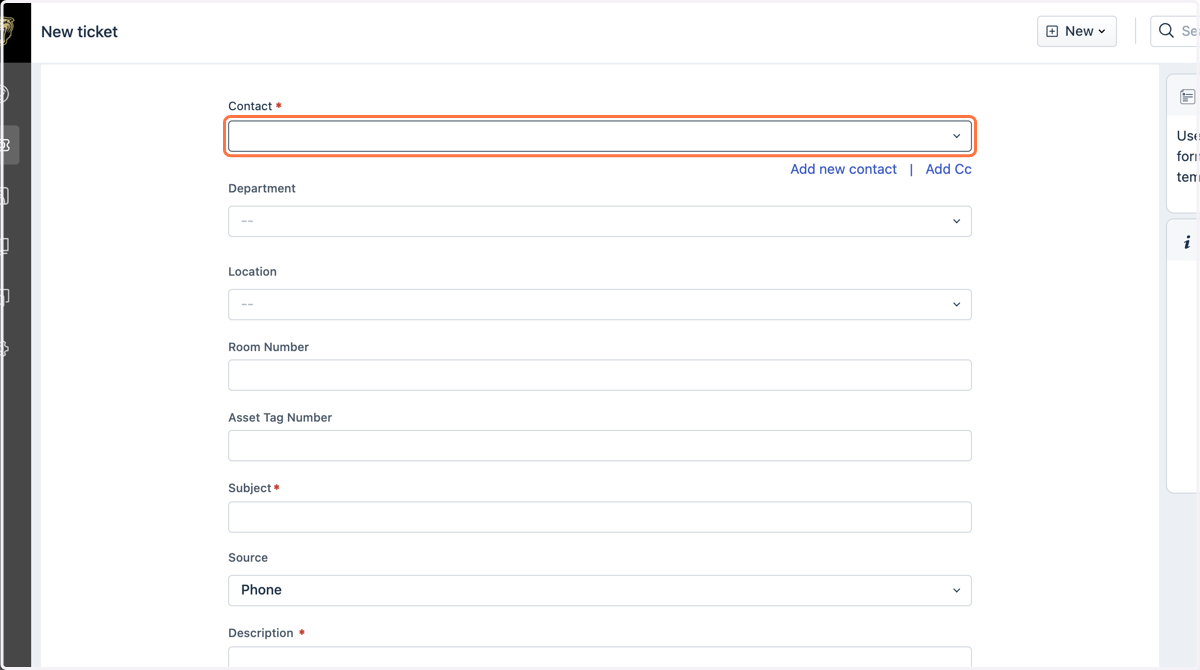Viewport: 1200px width, 670px height.
Task: Focus the Subject field
Action: point(600,517)
